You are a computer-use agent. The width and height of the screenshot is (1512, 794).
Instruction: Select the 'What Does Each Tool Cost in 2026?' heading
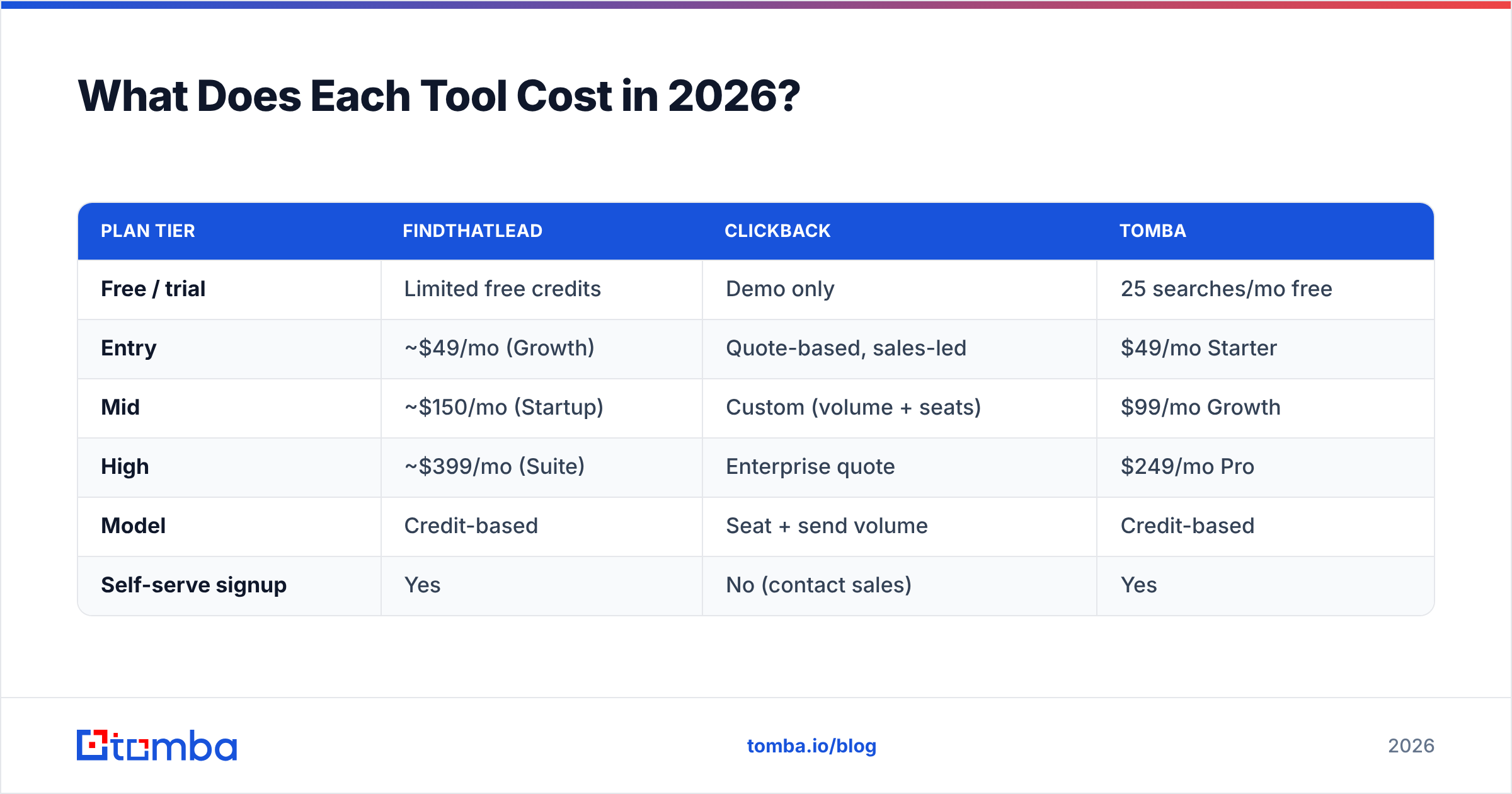pos(439,96)
